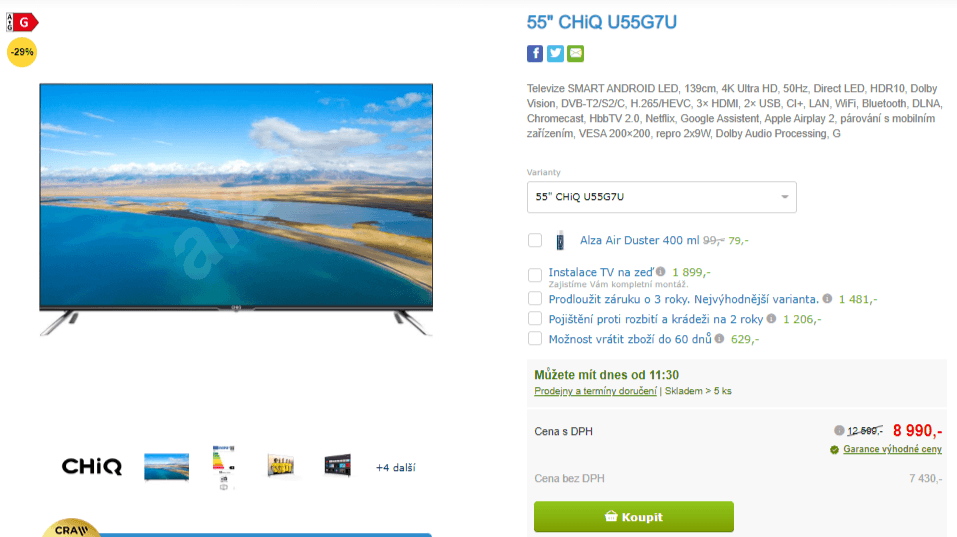
Task: Click info icon next to old price 12 599
Action: 839,430
